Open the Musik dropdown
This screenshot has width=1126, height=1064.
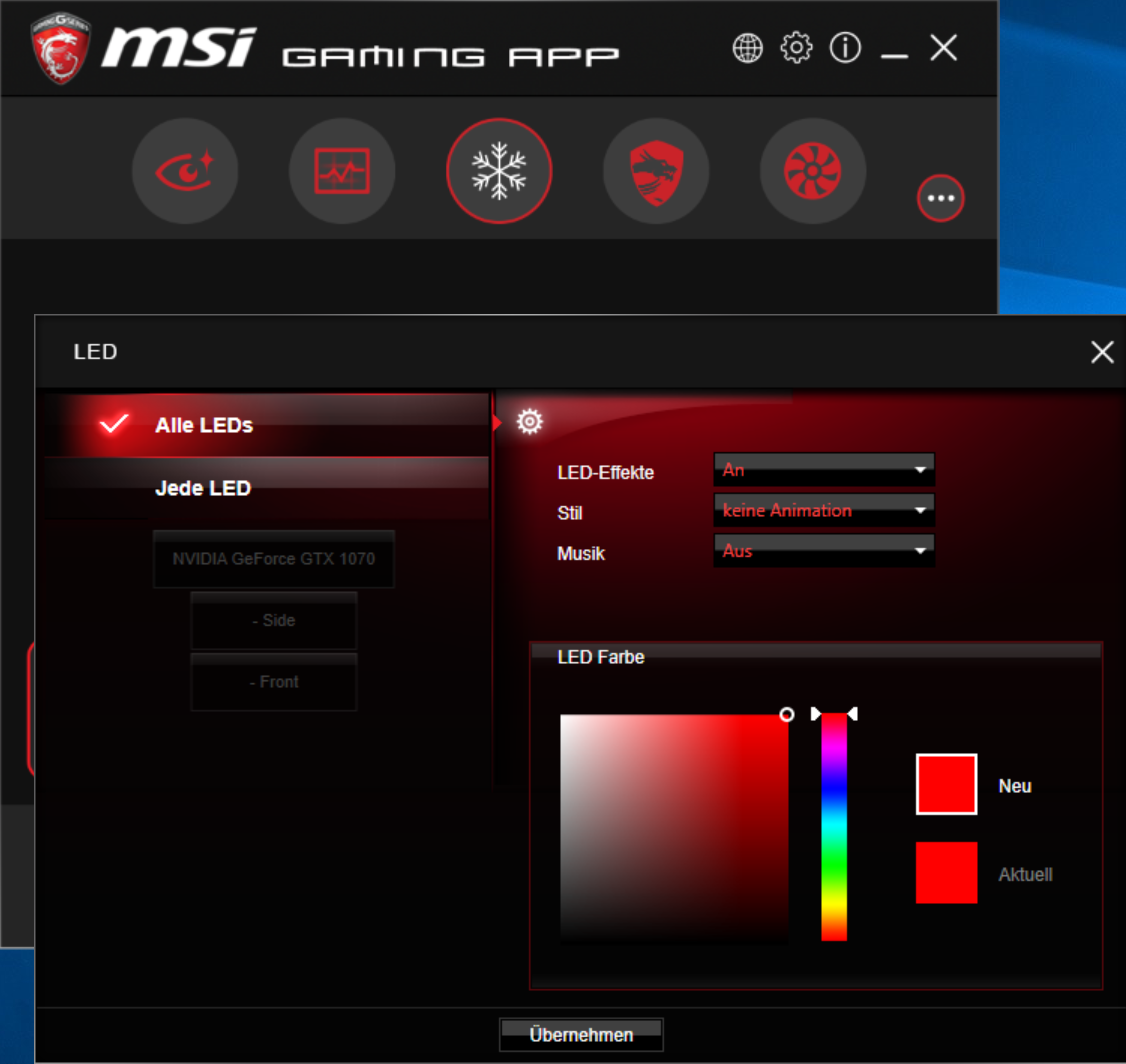click(824, 551)
